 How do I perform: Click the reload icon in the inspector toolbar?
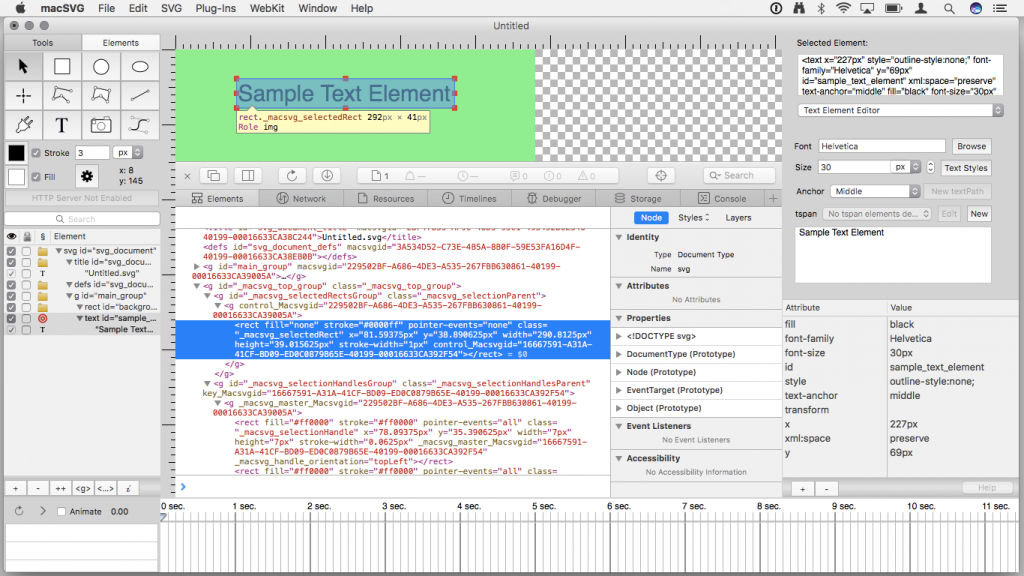tap(290, 174)
